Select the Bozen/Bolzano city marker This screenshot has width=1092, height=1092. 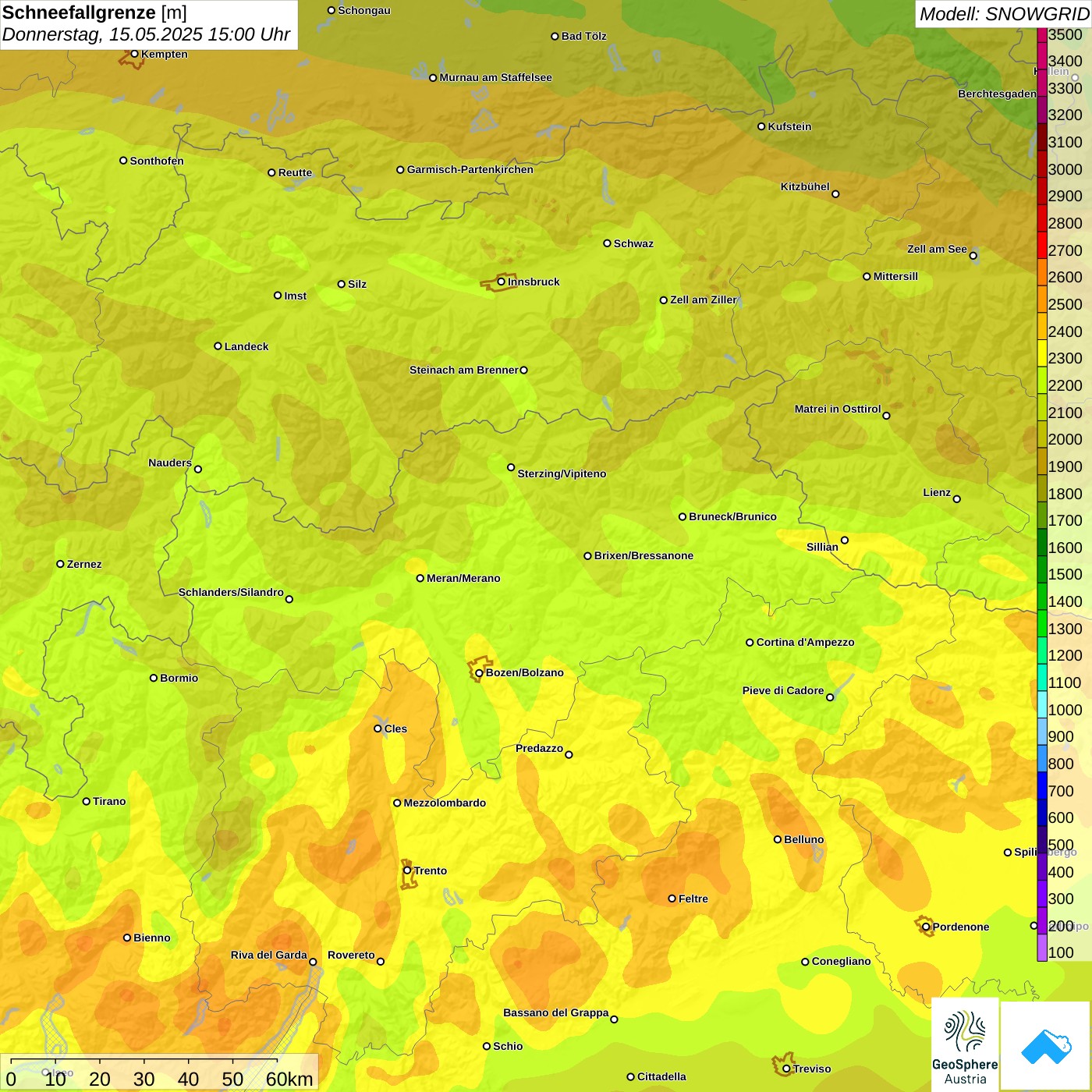(479, 672)
